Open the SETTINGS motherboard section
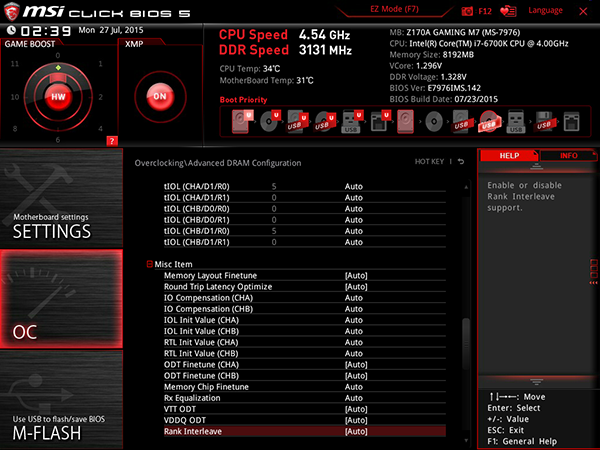 pyautogui.click(x=61, y=198)
